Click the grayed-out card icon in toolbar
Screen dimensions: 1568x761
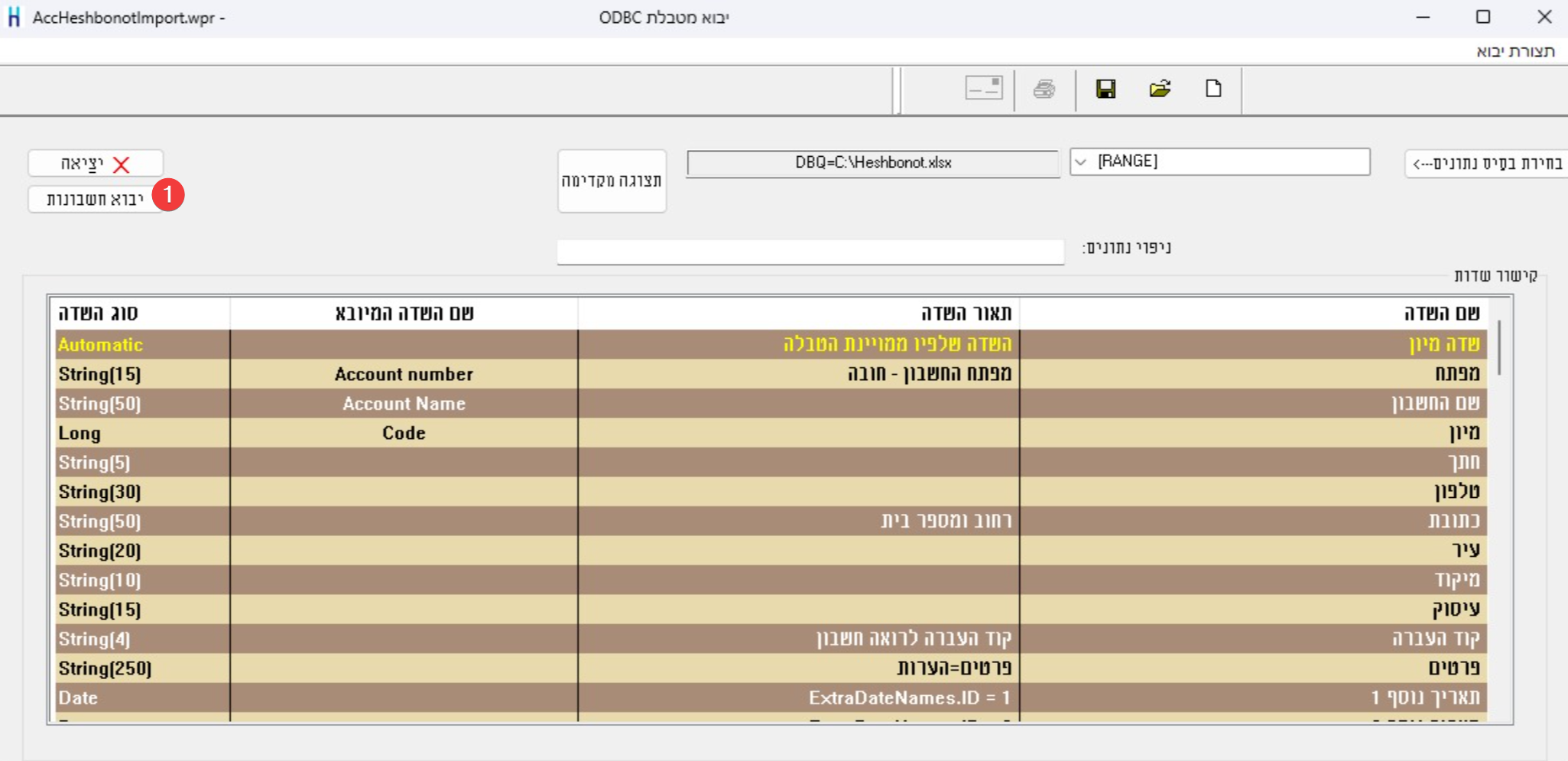point(983,88)
